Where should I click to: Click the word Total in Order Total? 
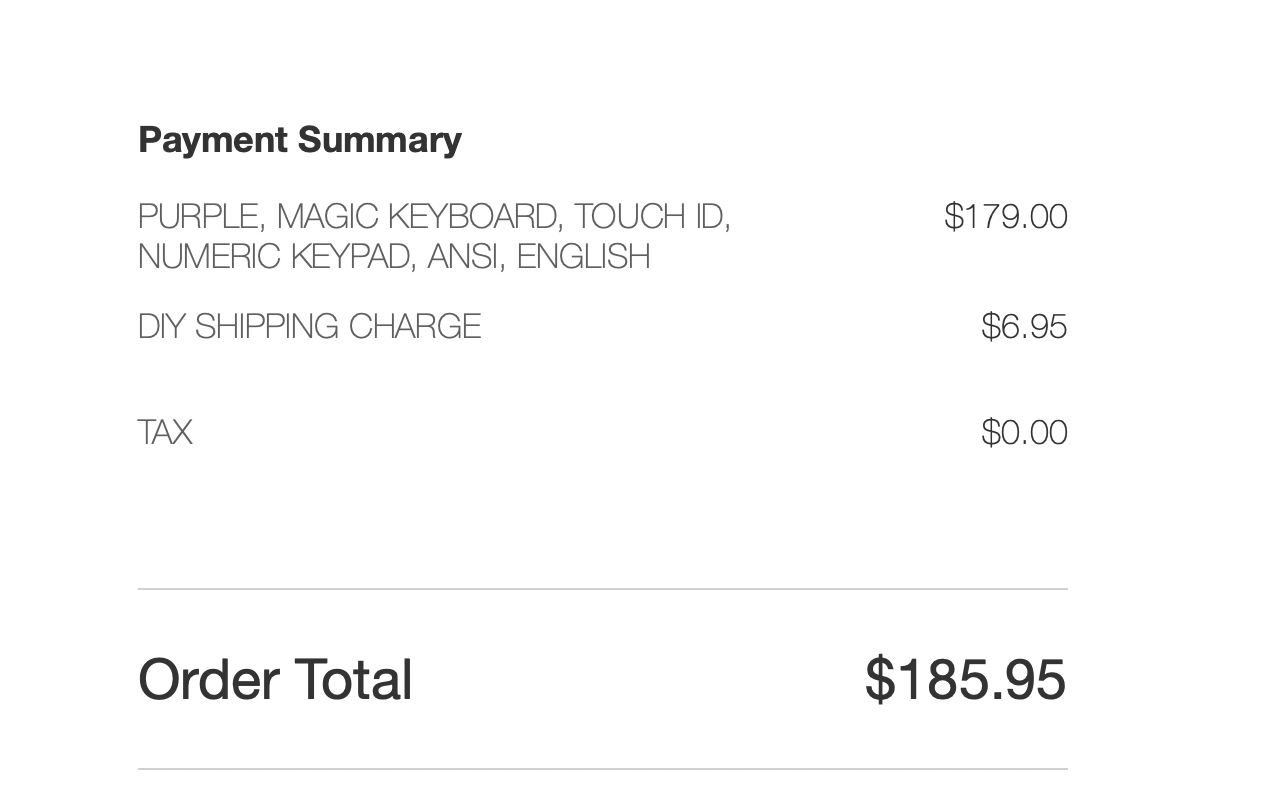click(353, 680)
